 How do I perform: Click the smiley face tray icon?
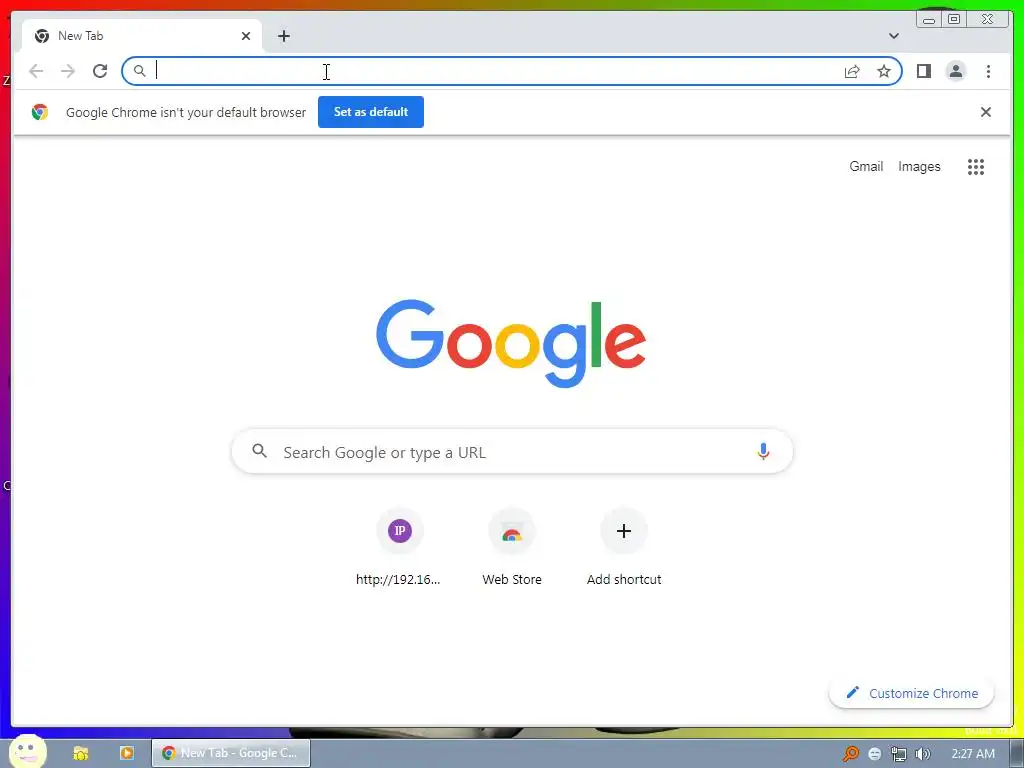pyautogui.click(x=874, y=754)
